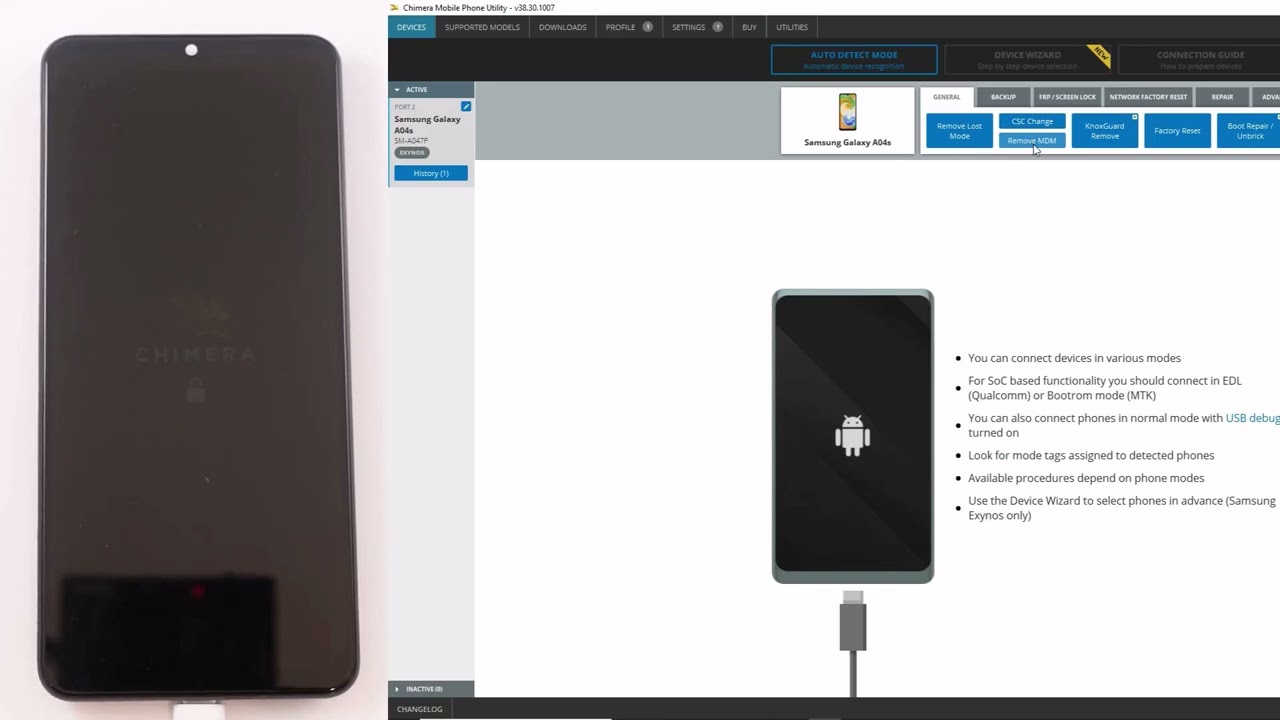
Task: Open the USB debug link
Action: 1253,418
